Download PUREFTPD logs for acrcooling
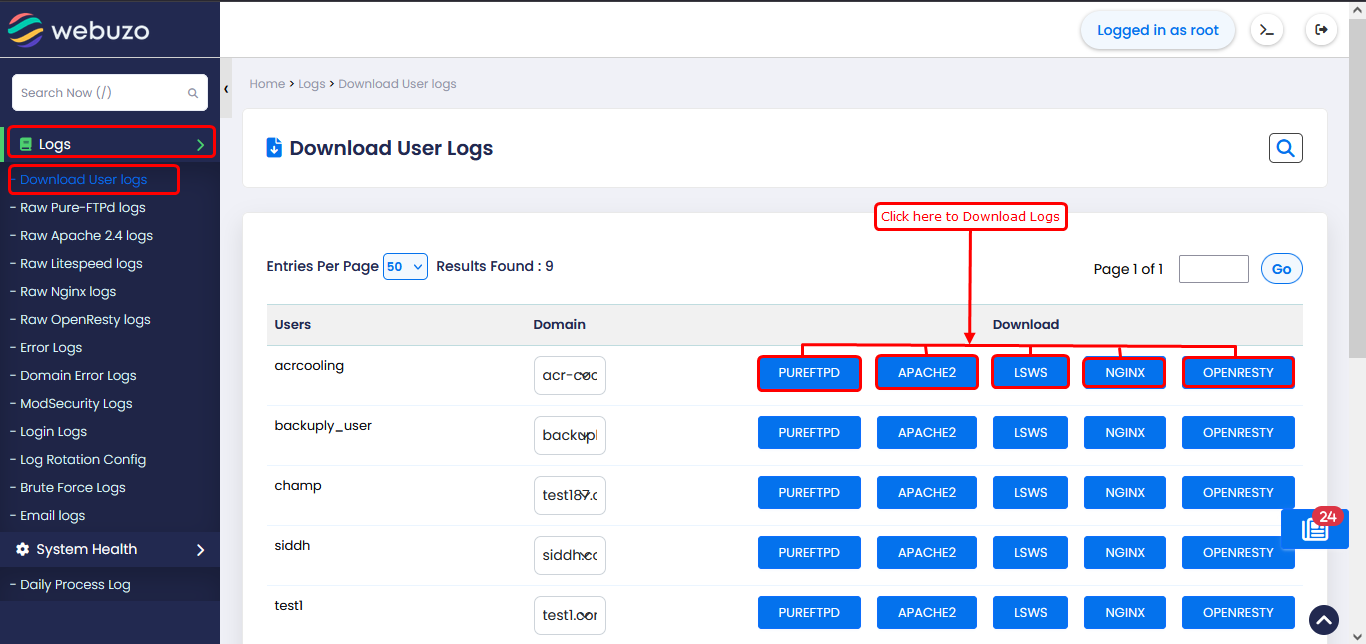The width and height of the screenshot is (1366, 644). (809, 373)
